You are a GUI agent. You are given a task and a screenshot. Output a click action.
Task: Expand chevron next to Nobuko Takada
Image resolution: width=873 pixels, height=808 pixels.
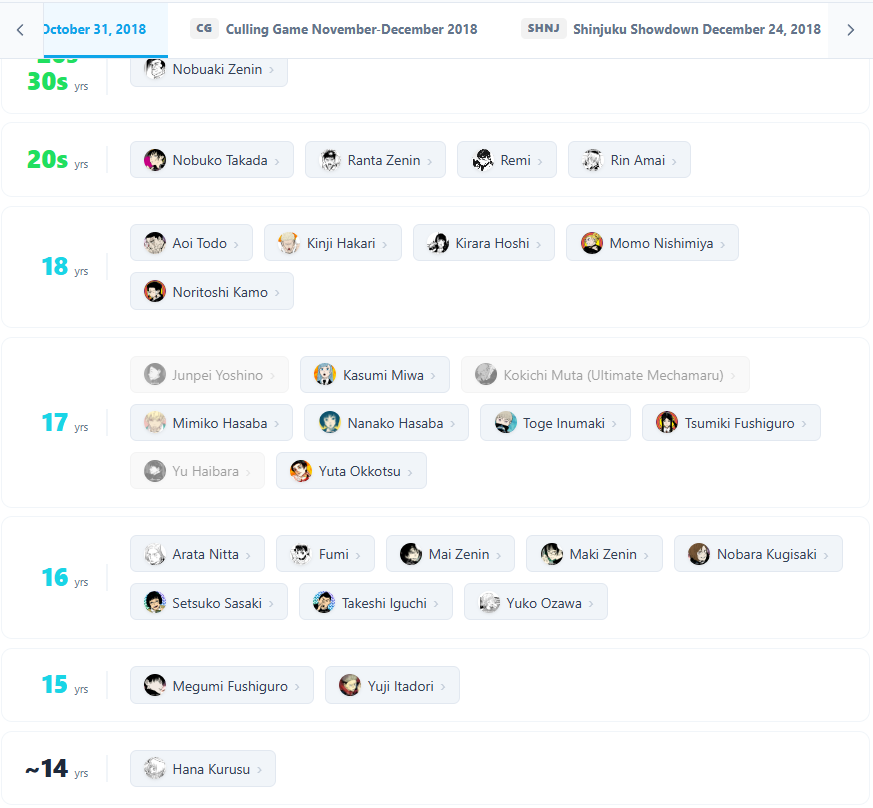click(x=277, y=161)
